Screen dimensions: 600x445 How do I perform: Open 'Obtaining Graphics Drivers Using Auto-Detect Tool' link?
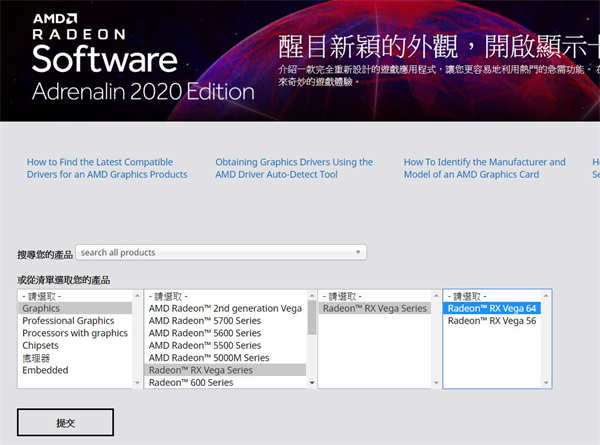pos(294,168)
